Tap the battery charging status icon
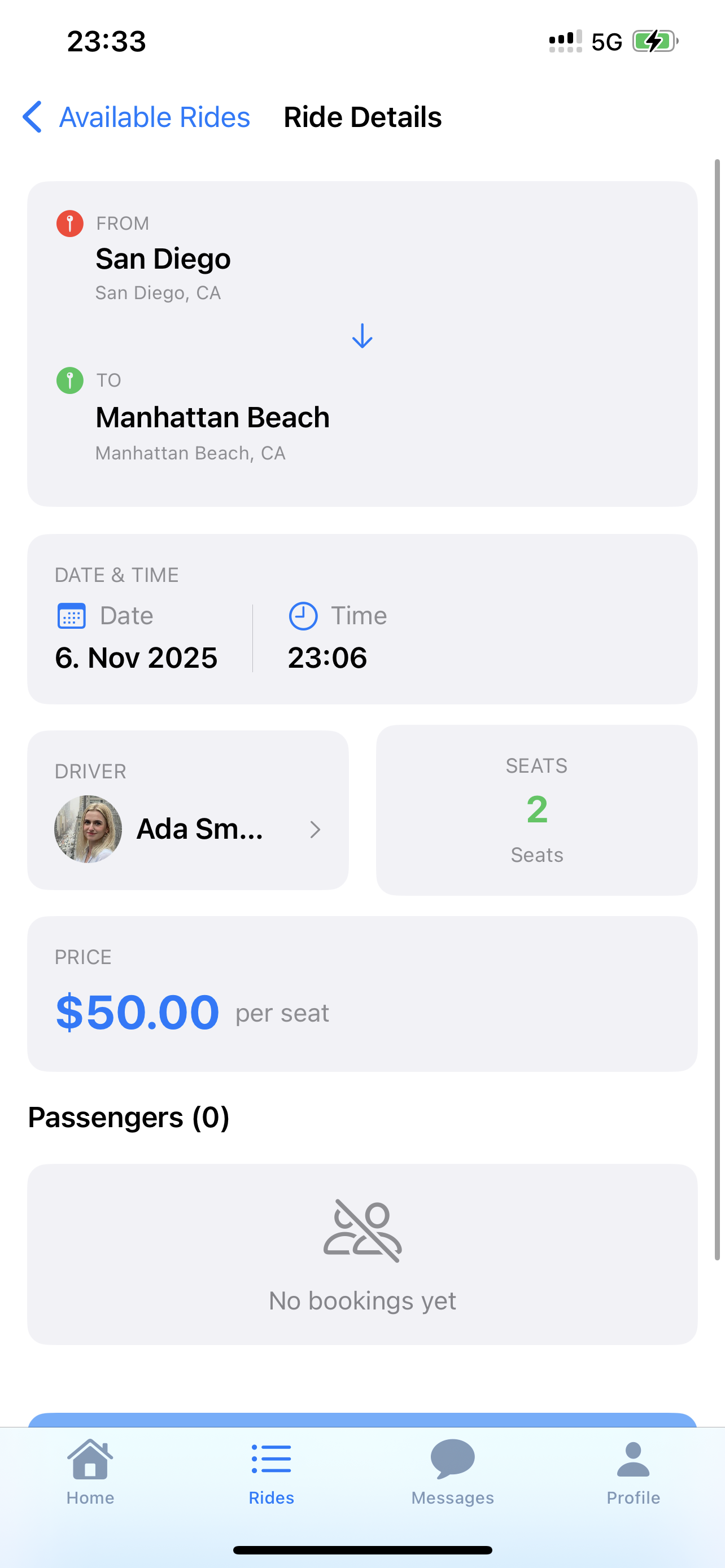The height and width of the screenshot is (1568, 725). pos(654,41)
